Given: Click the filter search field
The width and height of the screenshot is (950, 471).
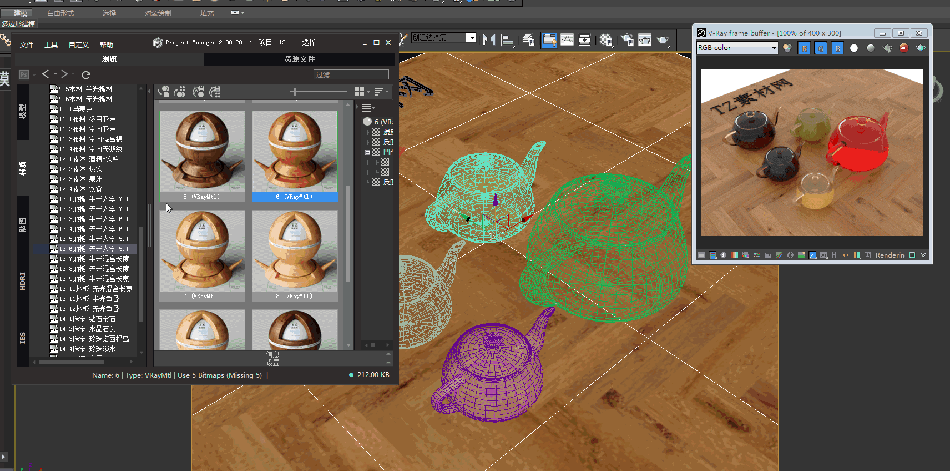Looking at the screenshot, I should 350,75.
